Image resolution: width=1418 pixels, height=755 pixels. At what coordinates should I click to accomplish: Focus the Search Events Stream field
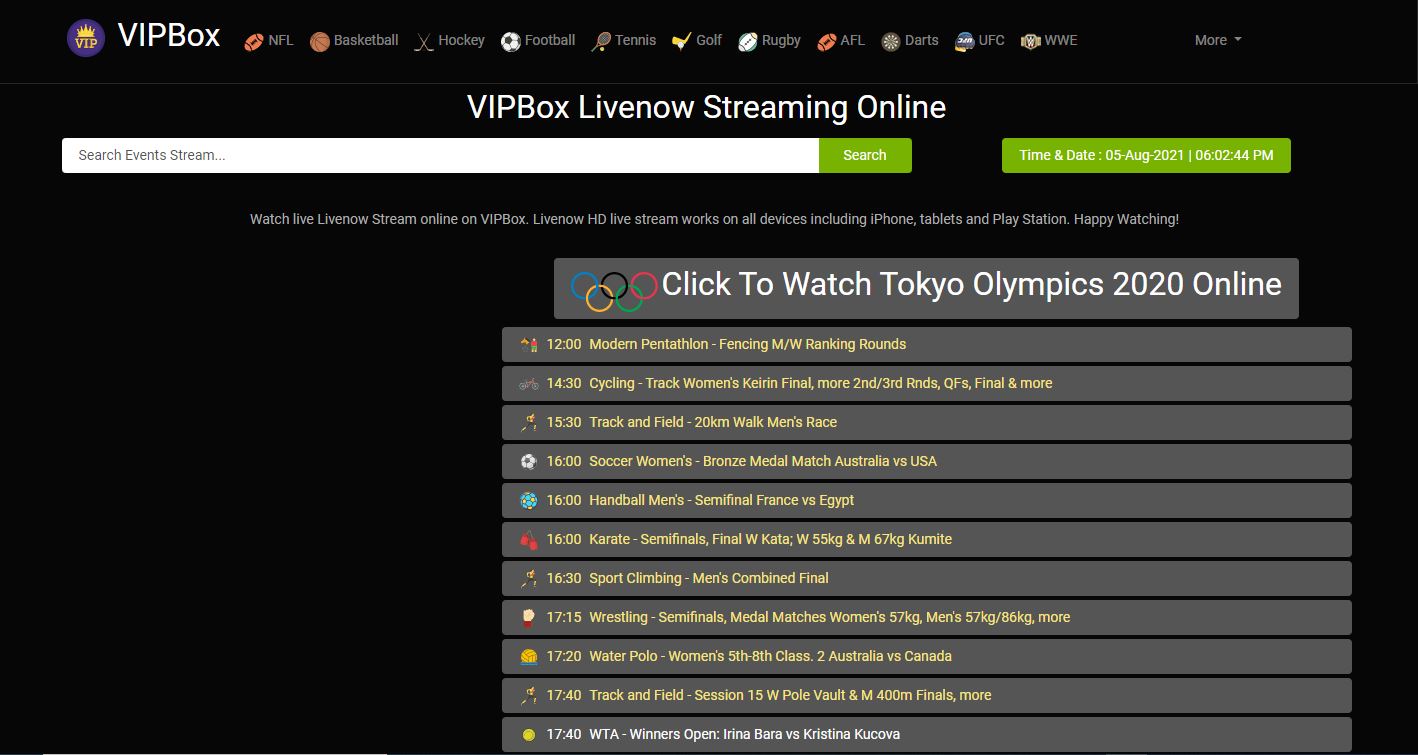pos(440,155)
